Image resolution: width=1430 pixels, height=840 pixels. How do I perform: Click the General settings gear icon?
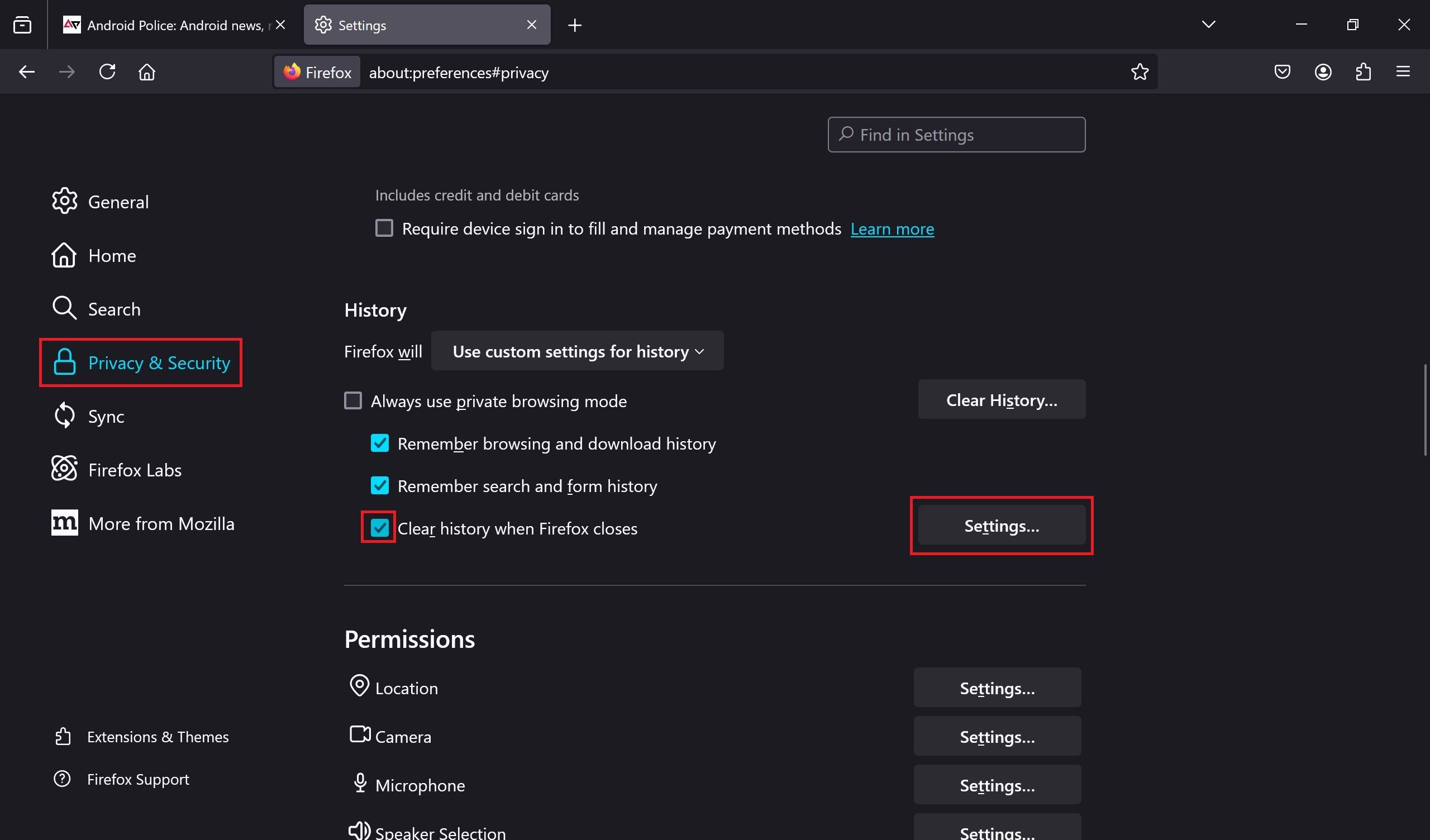(64, 201)
